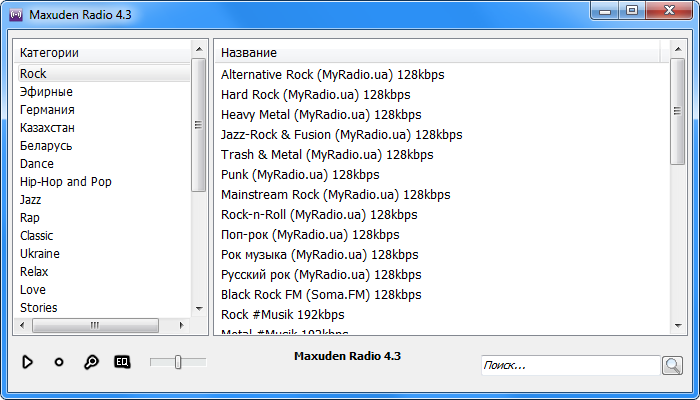The width and height of the screenshot is (700, 400).
Task: Select Jazz-Rock & Fusion (MyRadio.ua) station
Action: click(x=342, y=134)
